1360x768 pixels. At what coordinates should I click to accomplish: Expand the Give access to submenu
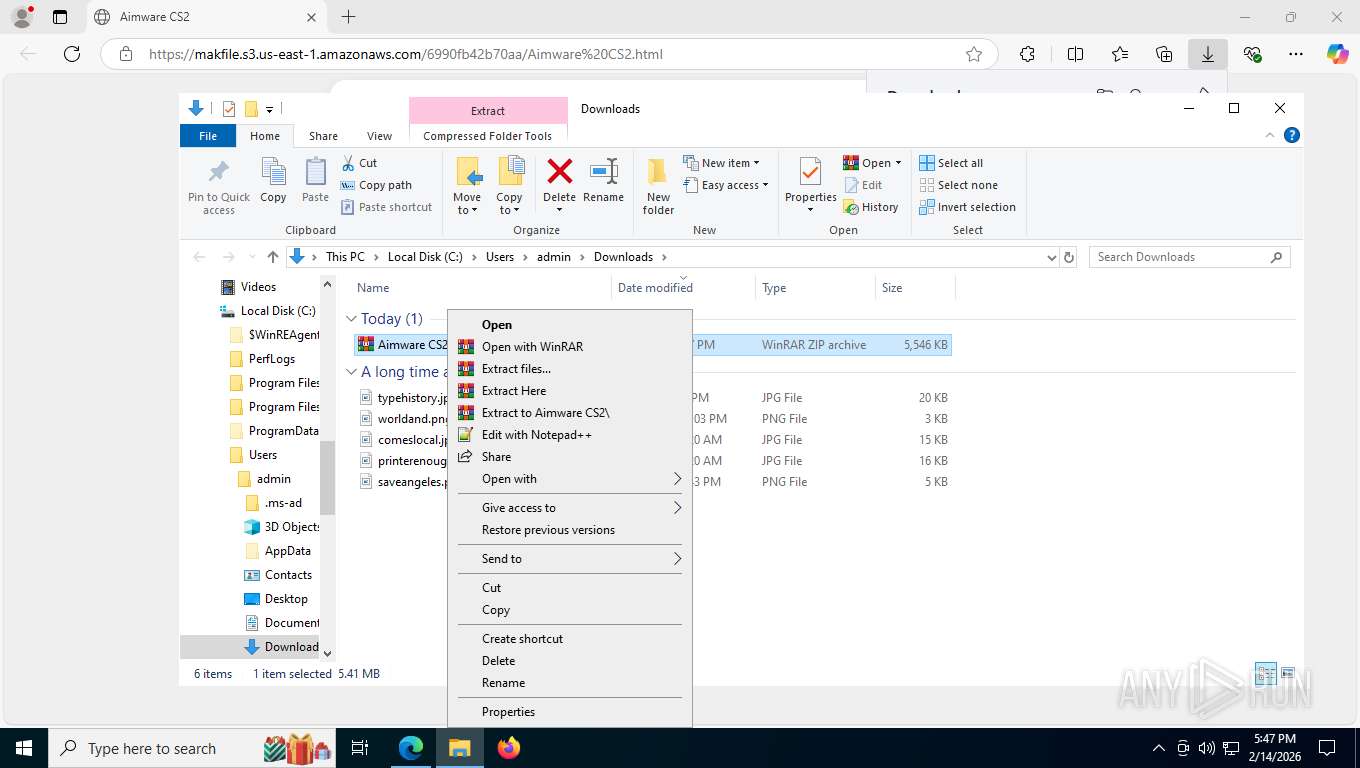(569, 507)
